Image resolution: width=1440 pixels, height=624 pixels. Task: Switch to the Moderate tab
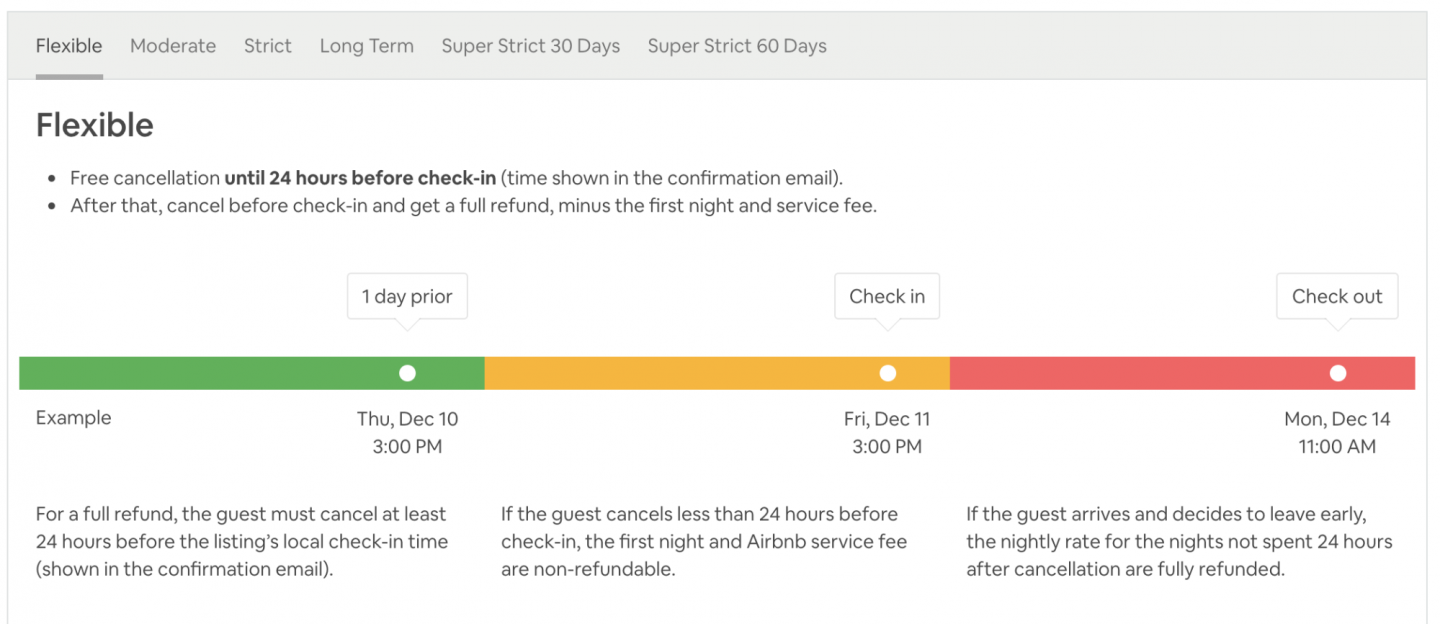click(173, 46)
